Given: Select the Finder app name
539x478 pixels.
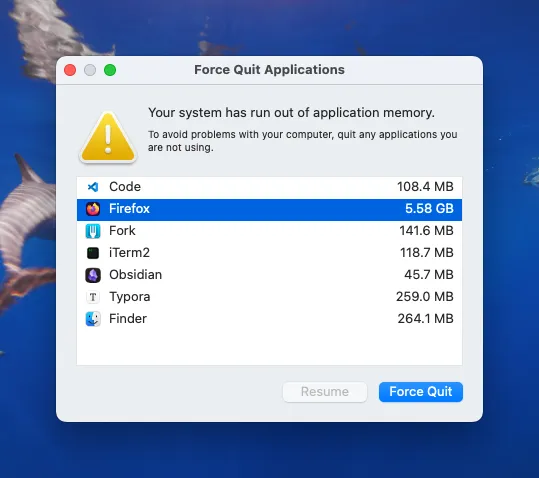Looking at the screenshot, I should (x=128, y=319).
